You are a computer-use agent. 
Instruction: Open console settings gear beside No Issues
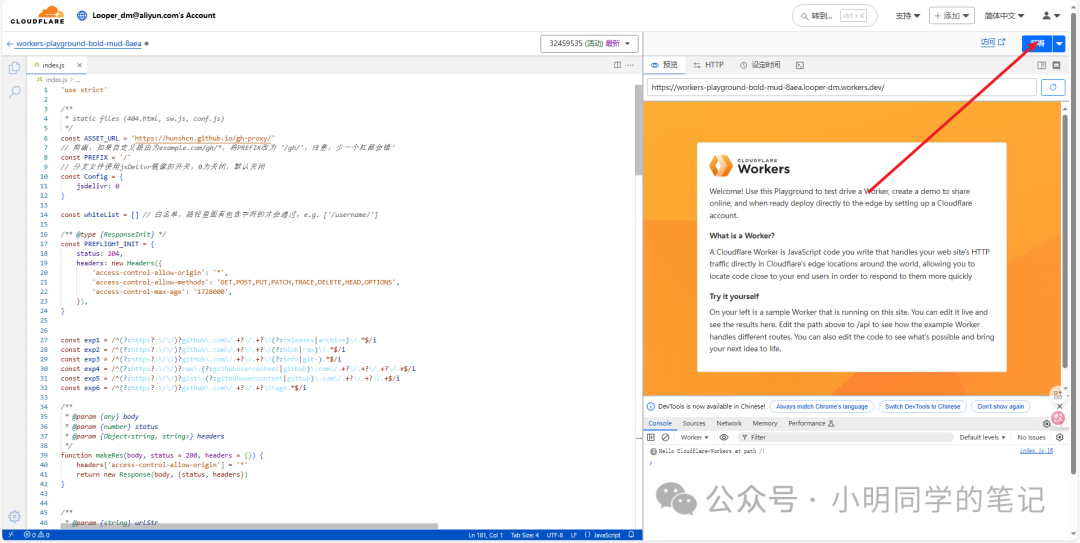[1059, 437]
